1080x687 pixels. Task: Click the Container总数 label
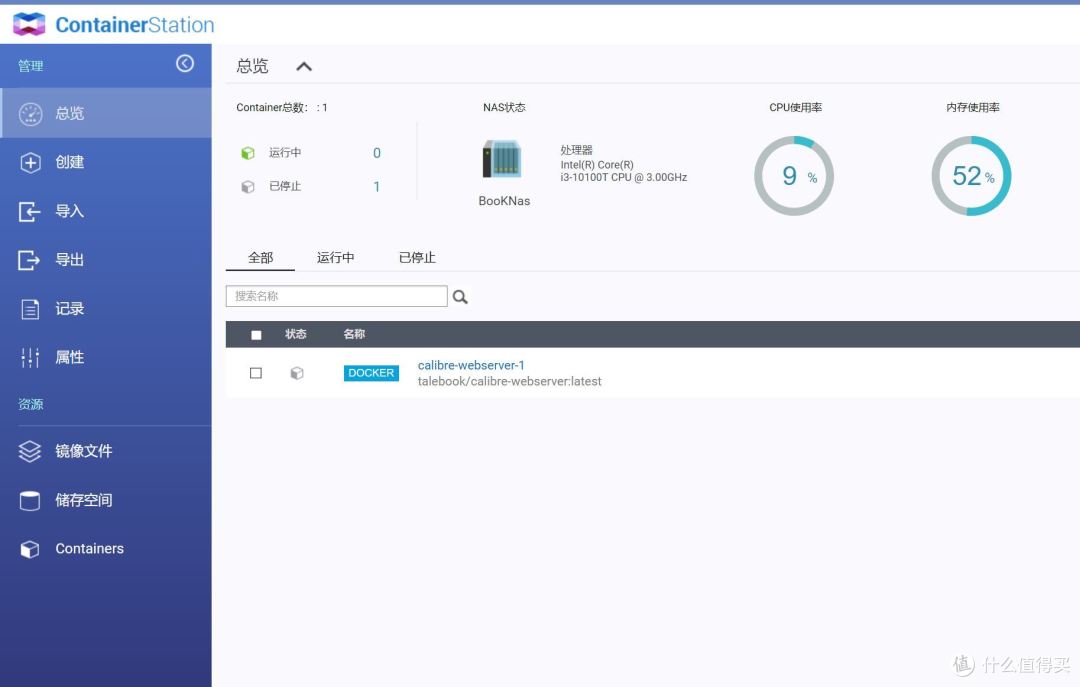coord(272,107)
